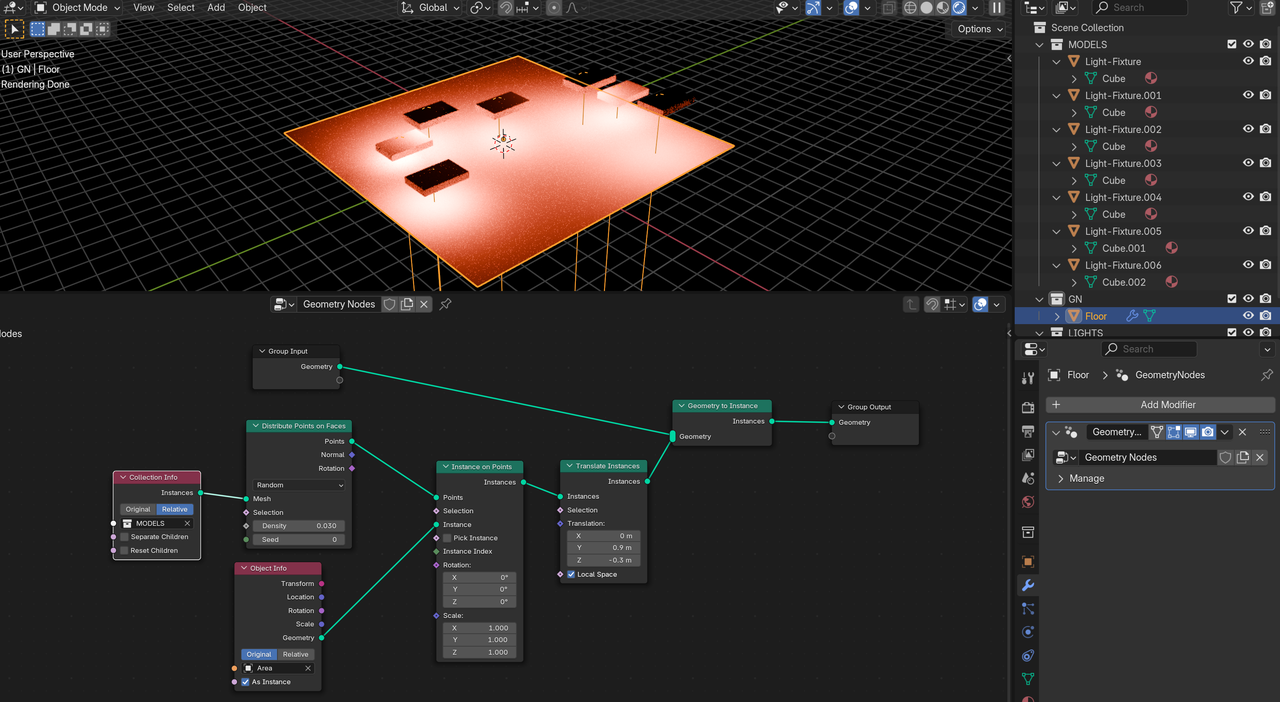This screenshot has width=1280, height=702.
Task: Switch viewport shading to Solid mode
Action: pos(926,7)
